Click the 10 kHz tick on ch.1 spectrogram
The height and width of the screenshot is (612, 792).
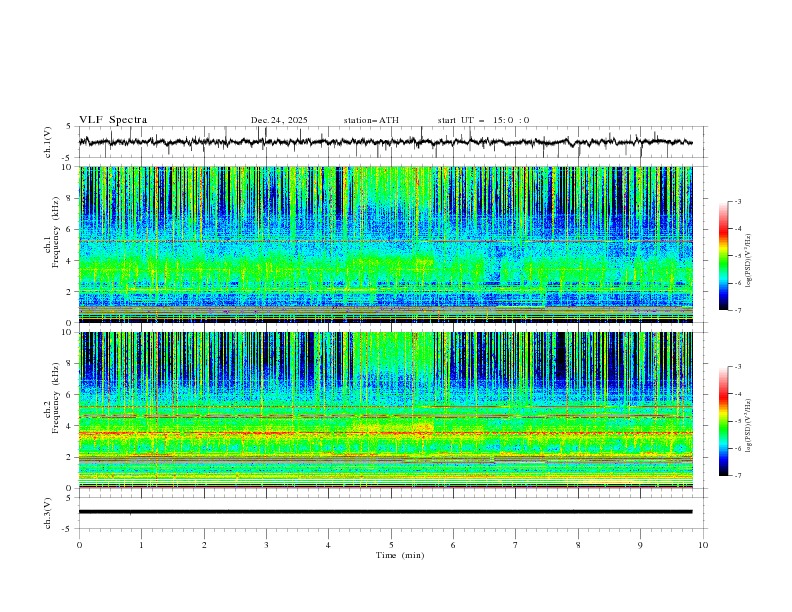(x=71, y=167)
